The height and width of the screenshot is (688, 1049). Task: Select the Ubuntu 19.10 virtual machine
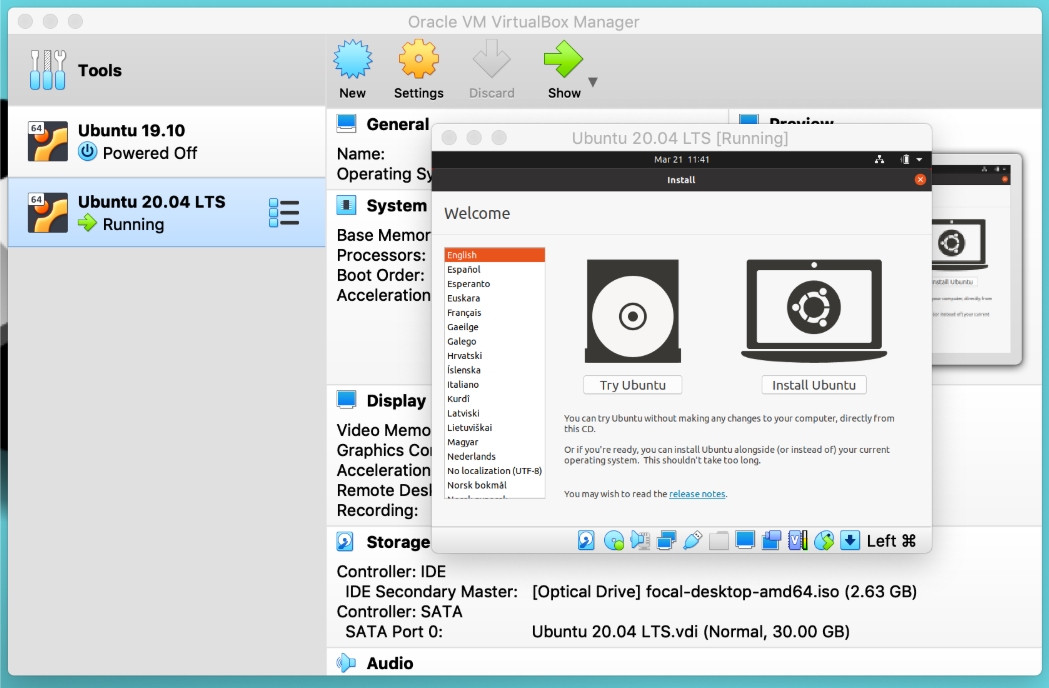coord(167,141)
